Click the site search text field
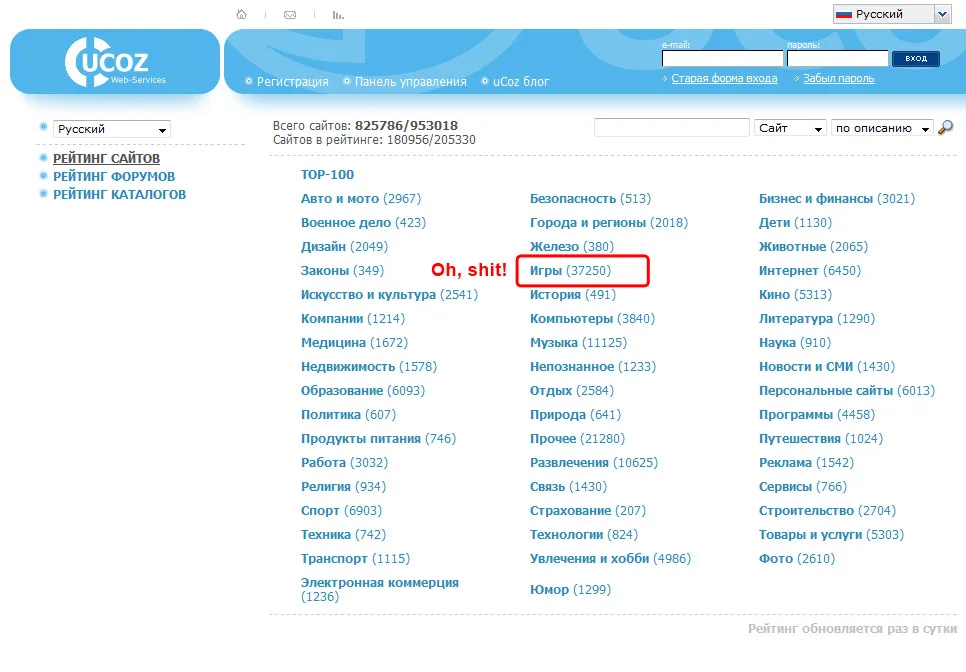966x672 pixels. (671, 128)
